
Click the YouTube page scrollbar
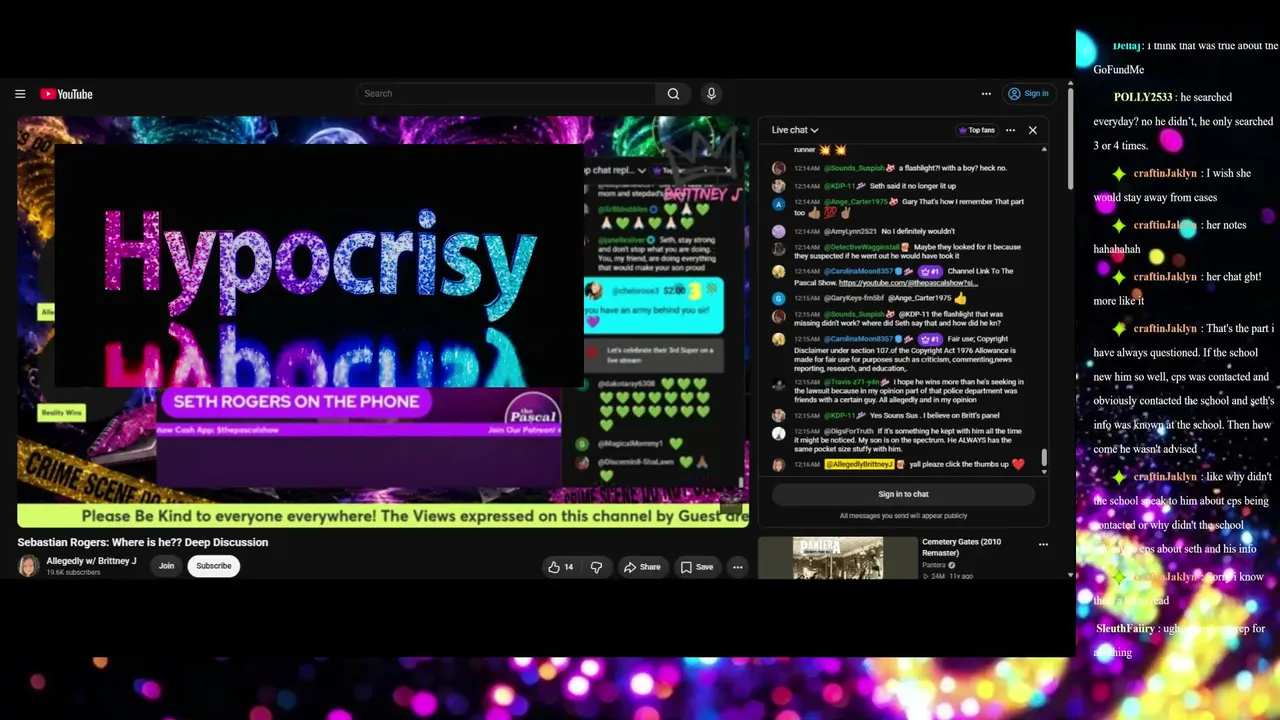(x=1070, y=140)
